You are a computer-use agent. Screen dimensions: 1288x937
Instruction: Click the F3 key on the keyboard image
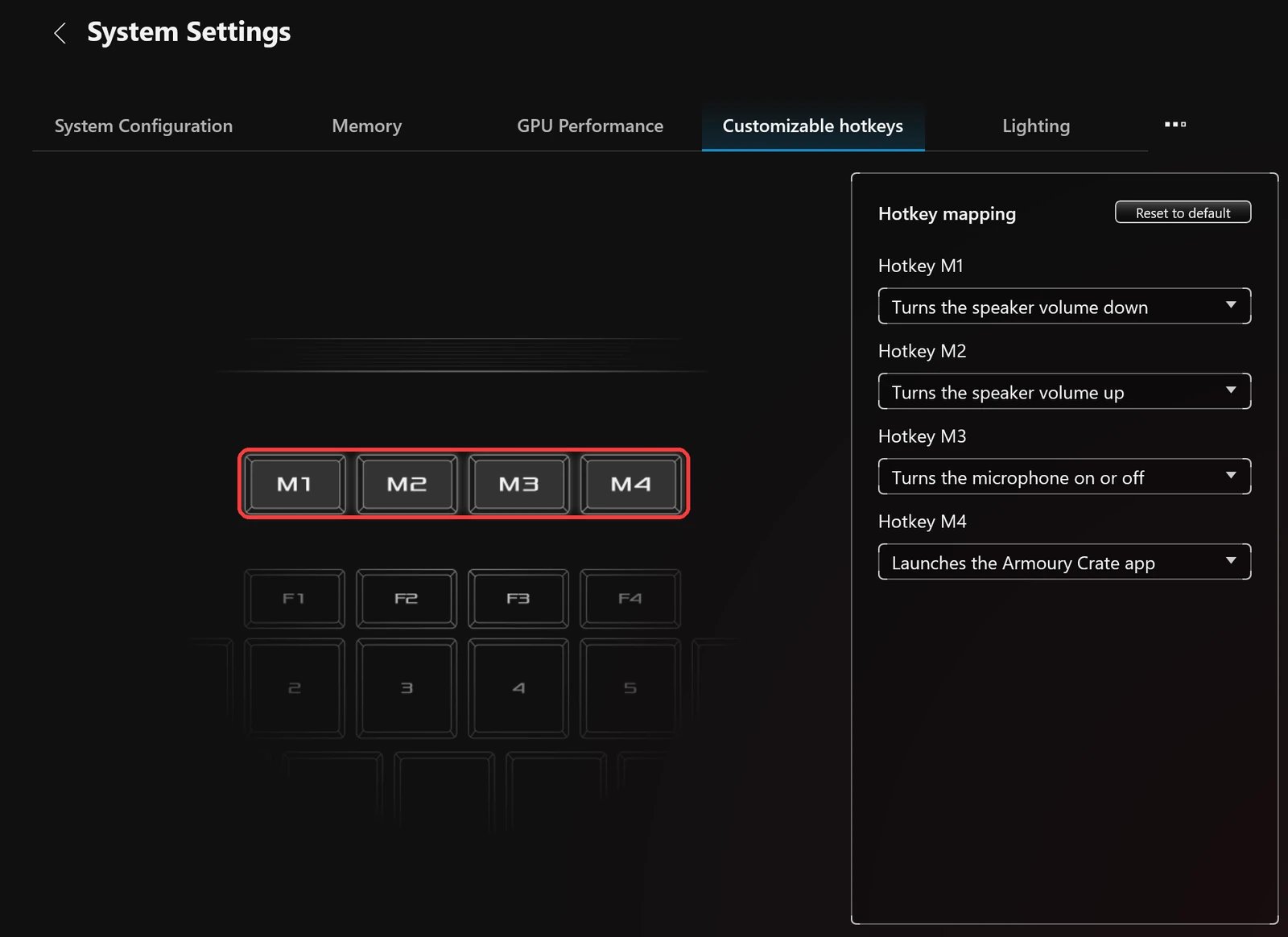point(518,599)
